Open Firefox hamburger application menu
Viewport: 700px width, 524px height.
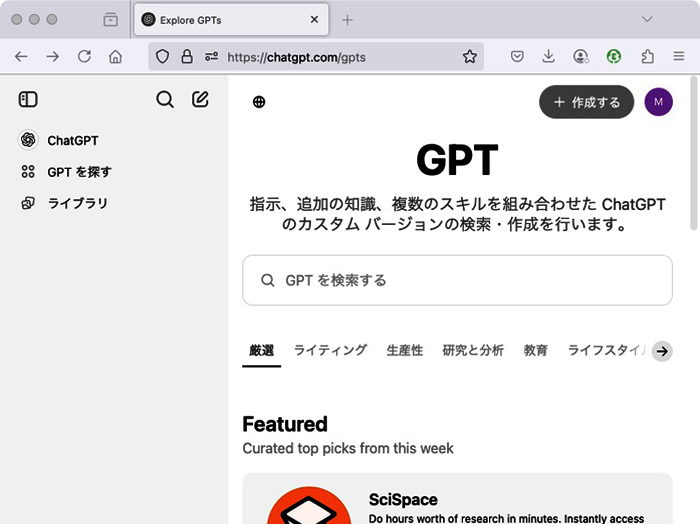[679, 57]
